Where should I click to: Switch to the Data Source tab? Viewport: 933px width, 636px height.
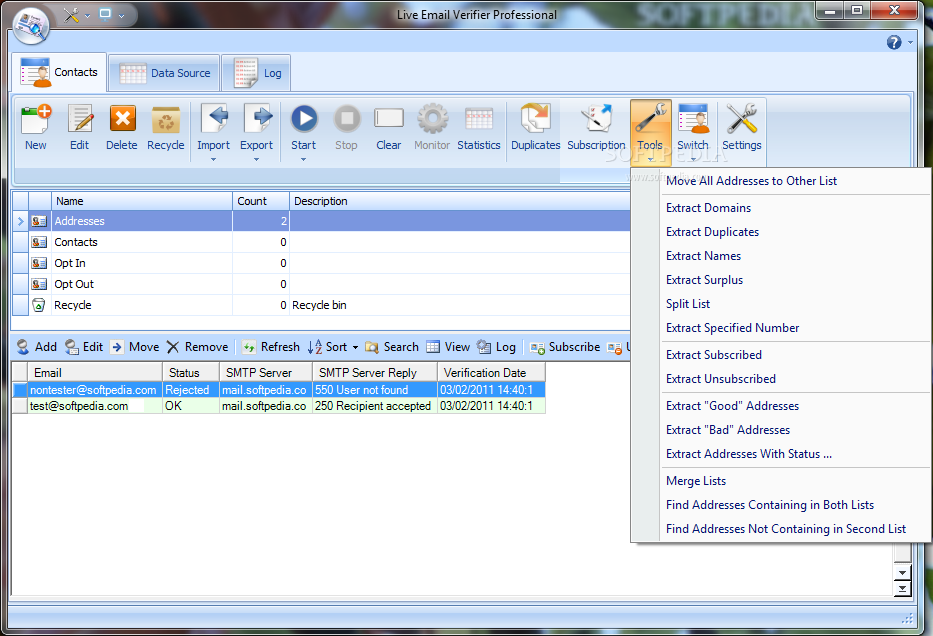click(165, 73)
